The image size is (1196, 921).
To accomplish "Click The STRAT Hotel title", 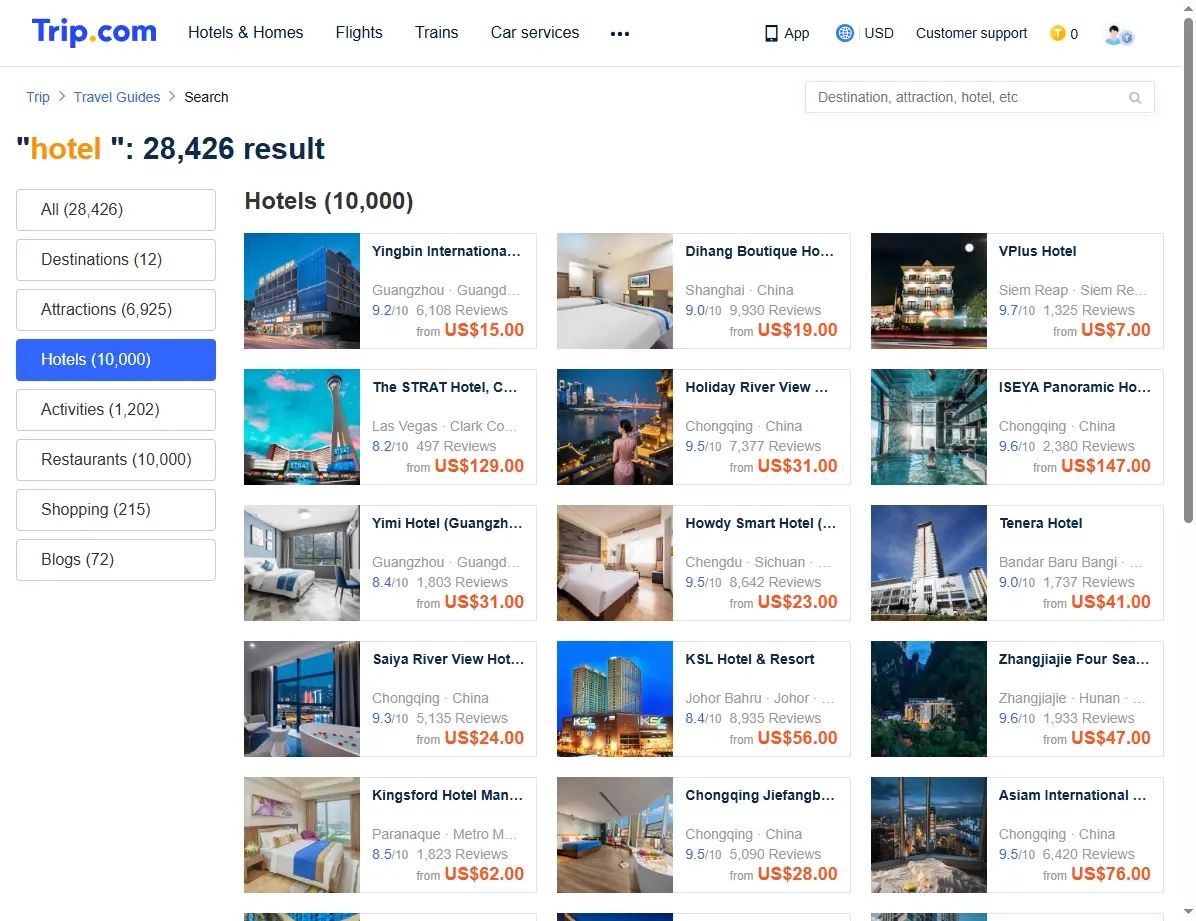I will (x=445, y=387).
